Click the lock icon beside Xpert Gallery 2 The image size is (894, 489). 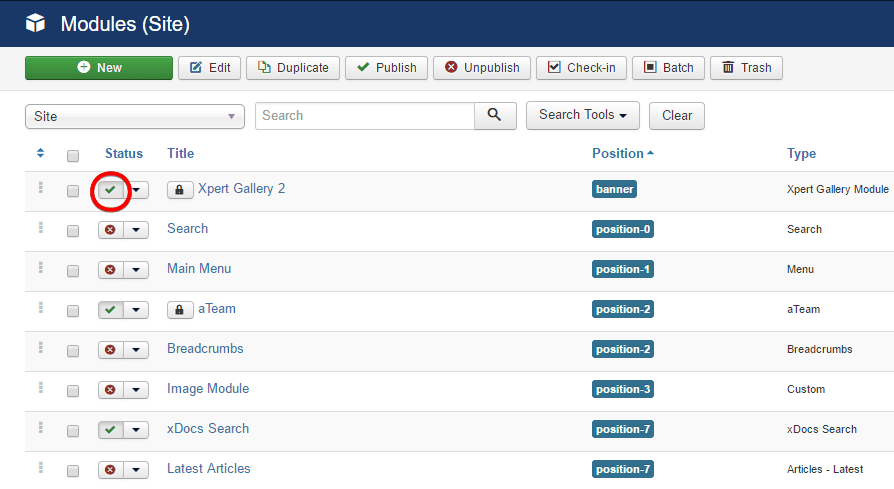coord(180,190)
